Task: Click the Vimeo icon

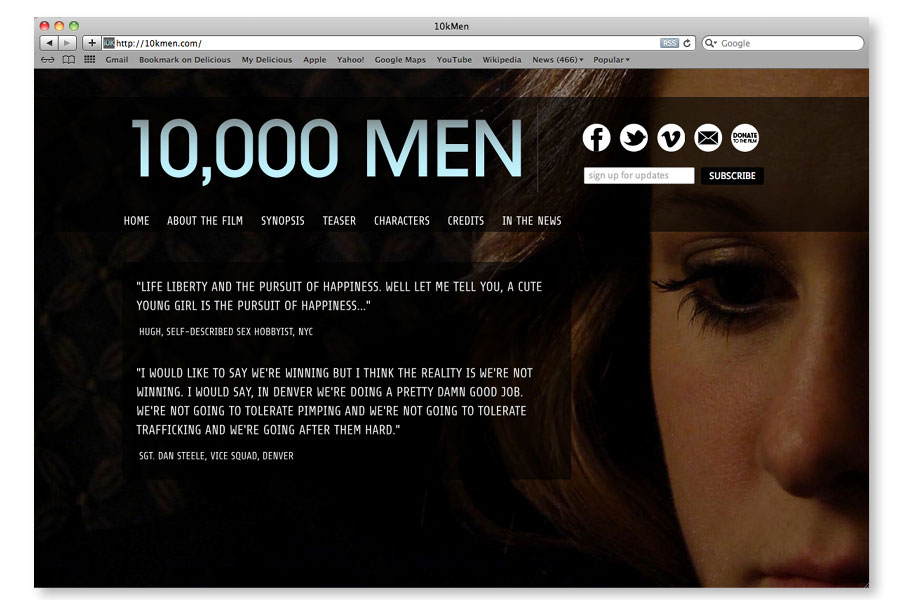Action: (671, 138)
